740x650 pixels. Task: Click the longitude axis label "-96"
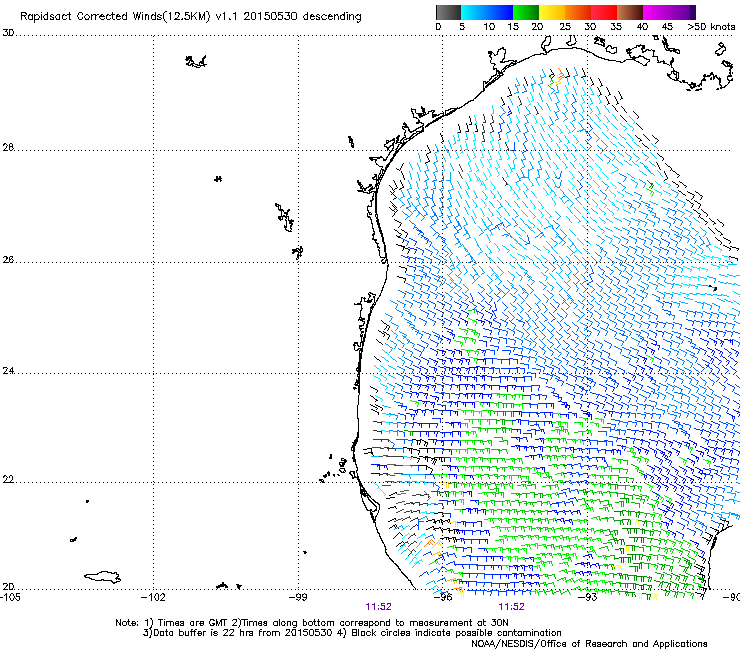coord(443,597)
